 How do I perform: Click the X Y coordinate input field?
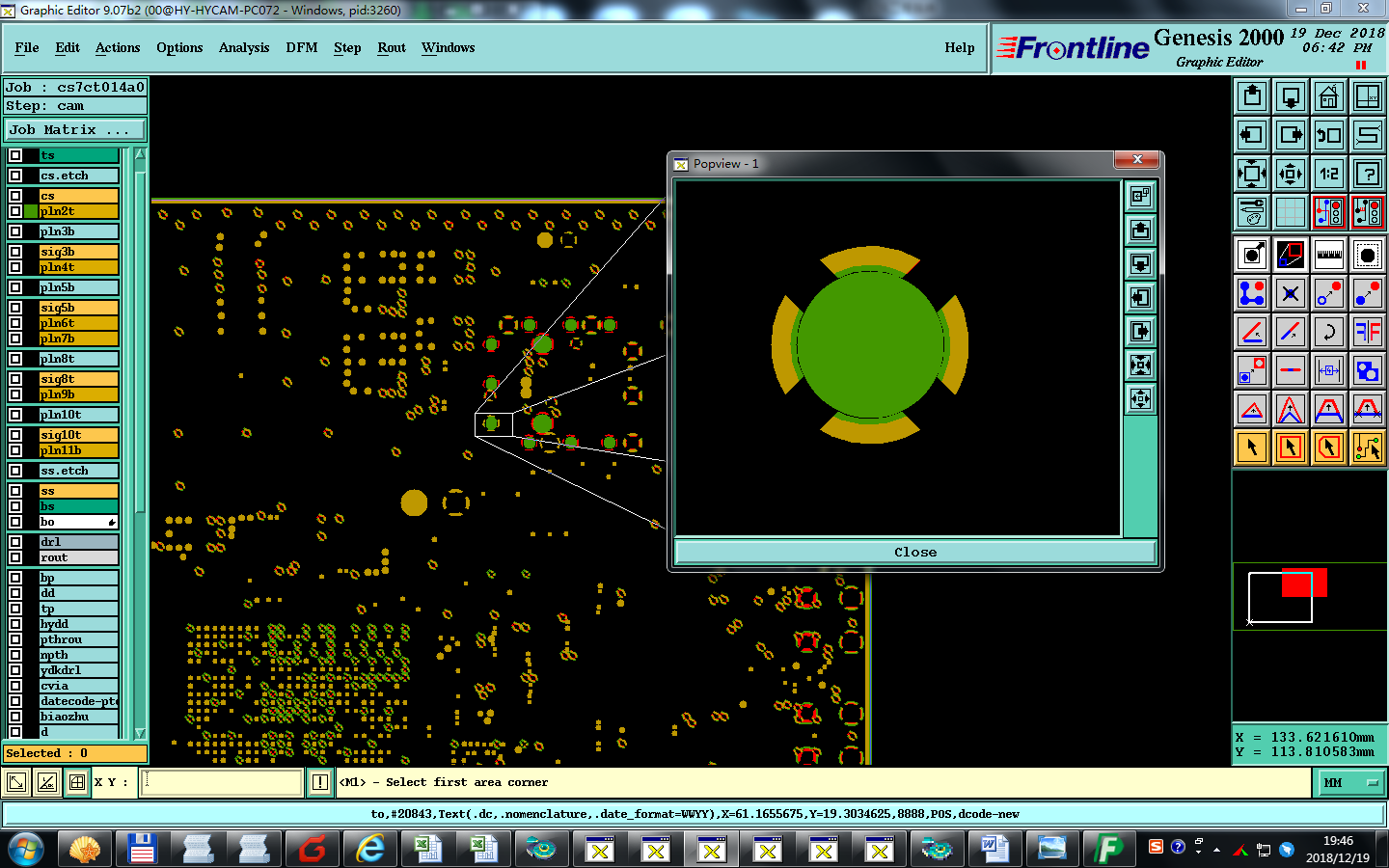222,782
